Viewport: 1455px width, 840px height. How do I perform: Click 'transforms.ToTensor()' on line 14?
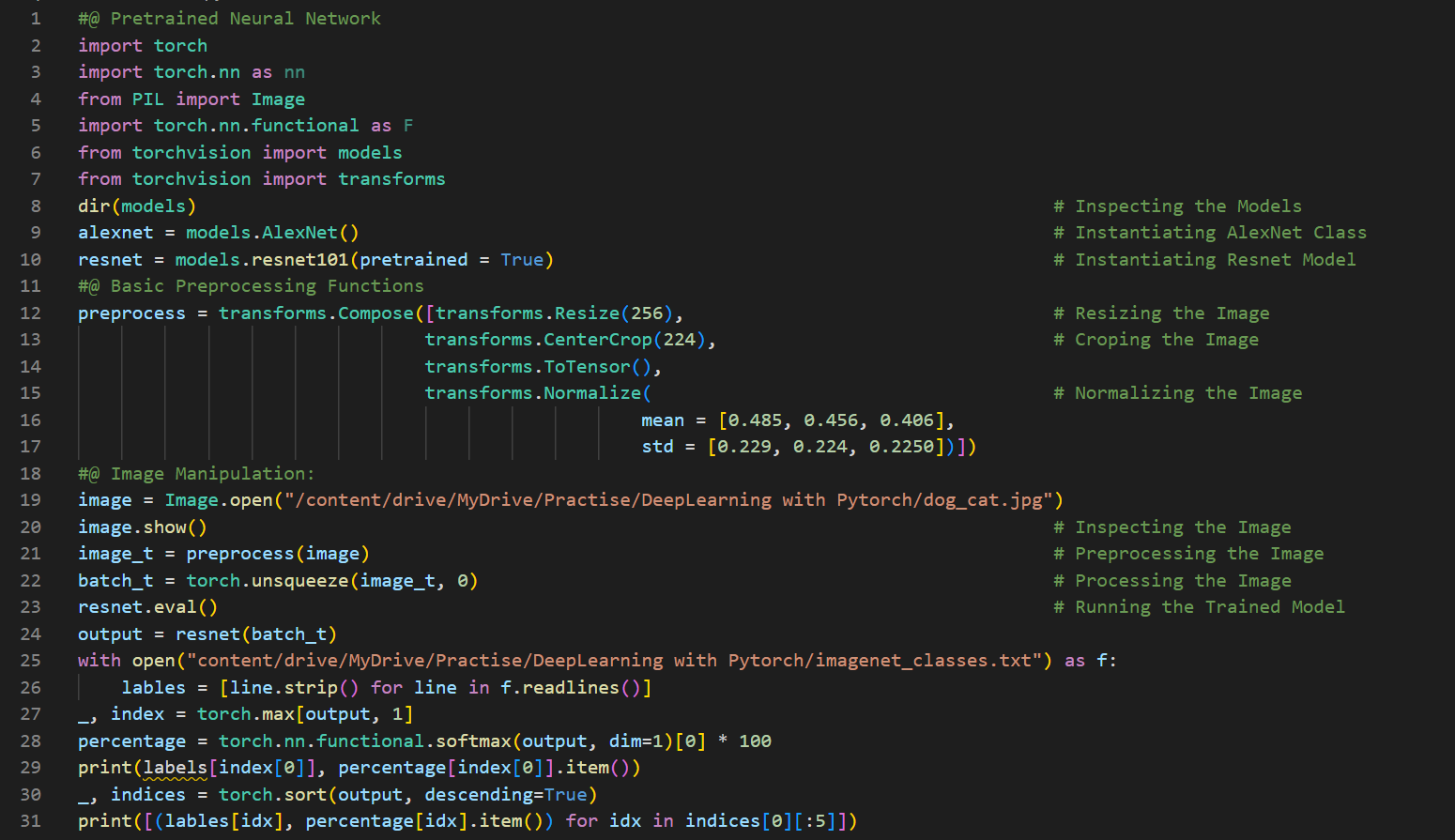point(538,367)
